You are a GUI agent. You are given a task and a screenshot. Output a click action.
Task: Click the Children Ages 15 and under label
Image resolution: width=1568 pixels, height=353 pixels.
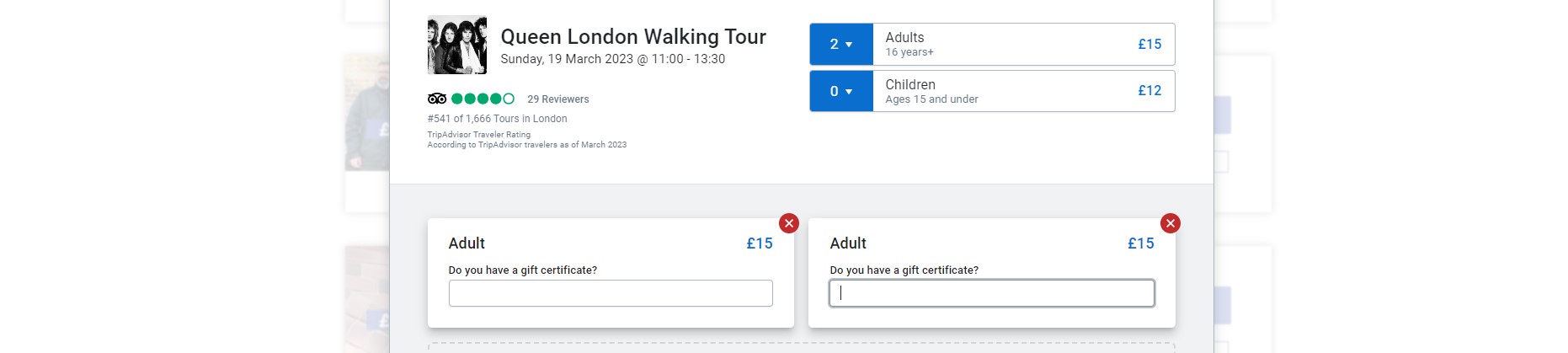click(x=931, y=91)
